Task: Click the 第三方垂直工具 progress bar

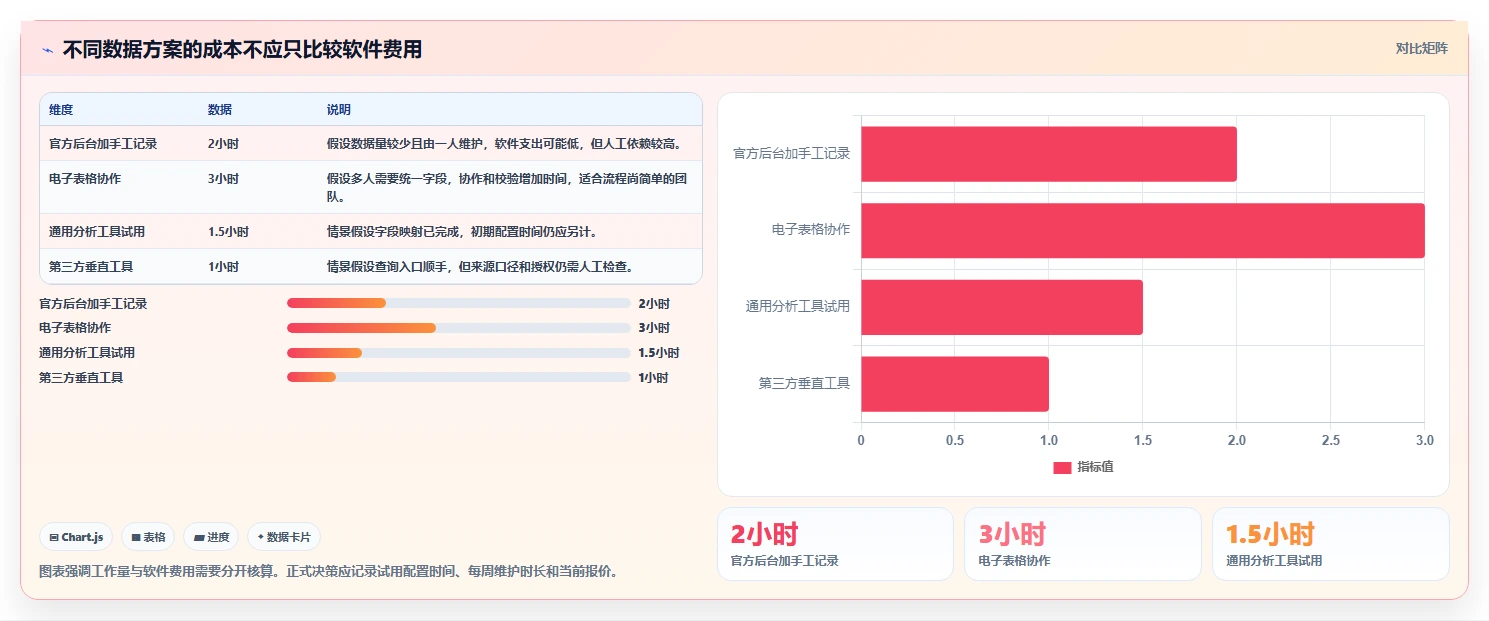Action: (459, 377)
